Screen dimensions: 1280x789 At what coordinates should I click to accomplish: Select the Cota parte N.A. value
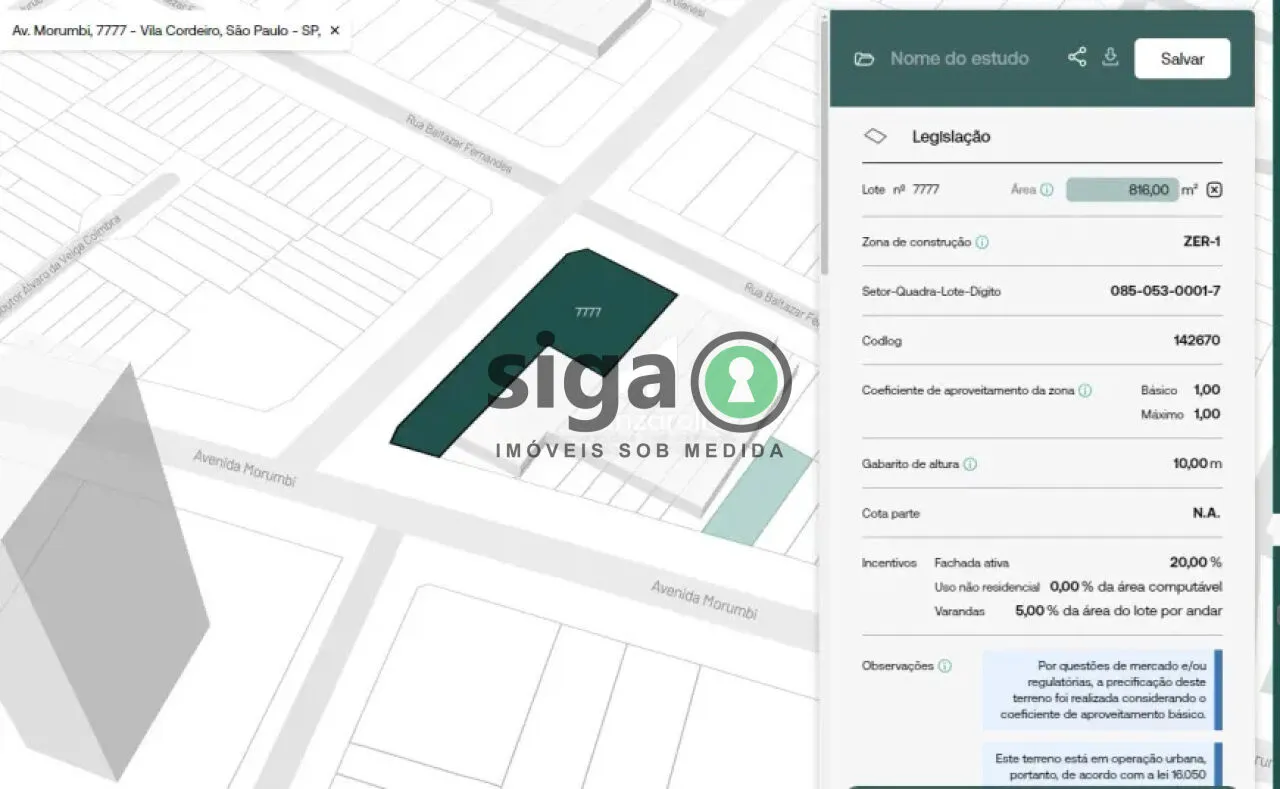(1207, 513)
